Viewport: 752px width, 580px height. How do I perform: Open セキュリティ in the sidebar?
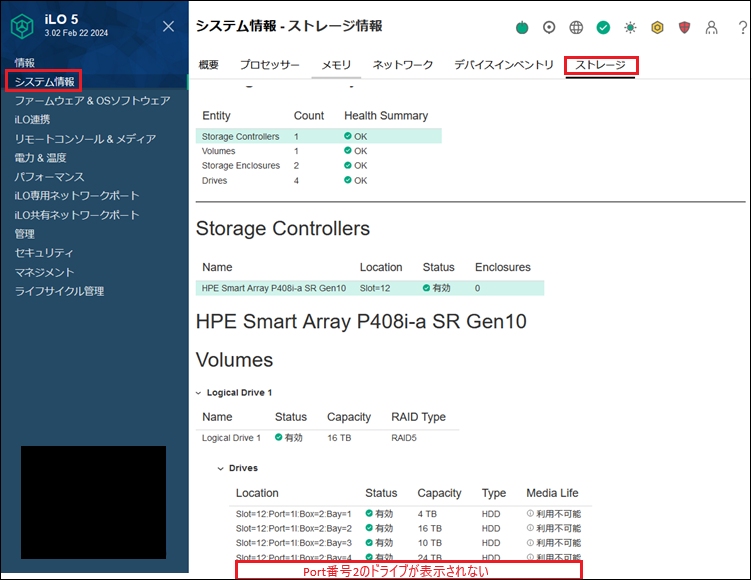[x=44, y=253]
